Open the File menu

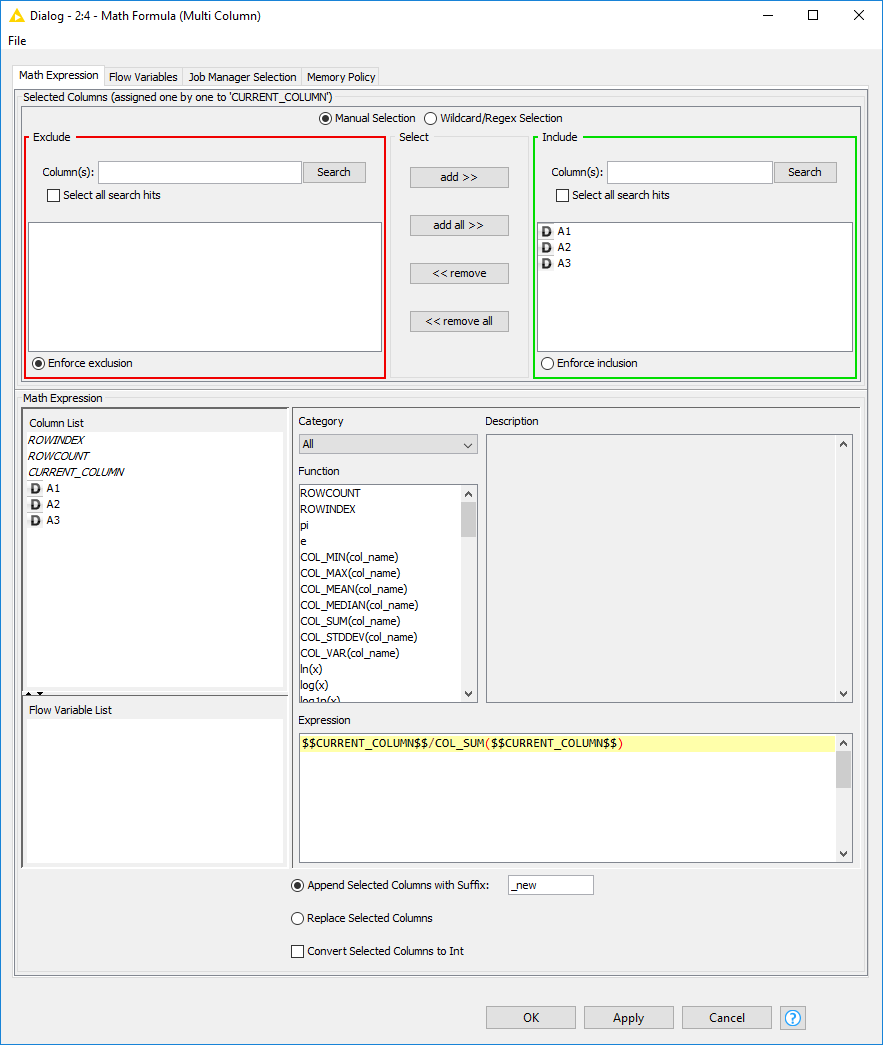pos(16,41)
